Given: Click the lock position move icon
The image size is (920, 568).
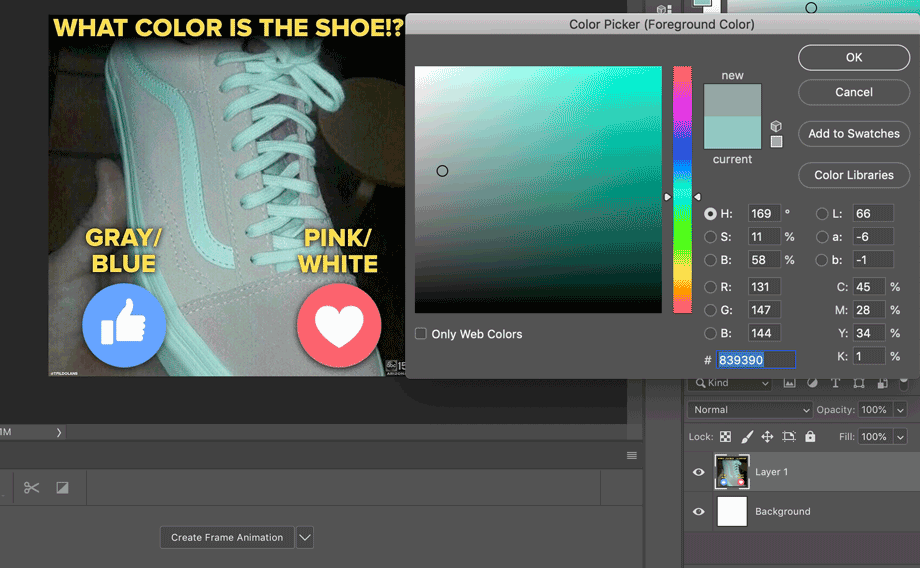Looking at the screenshot, I should click(767, 437).
